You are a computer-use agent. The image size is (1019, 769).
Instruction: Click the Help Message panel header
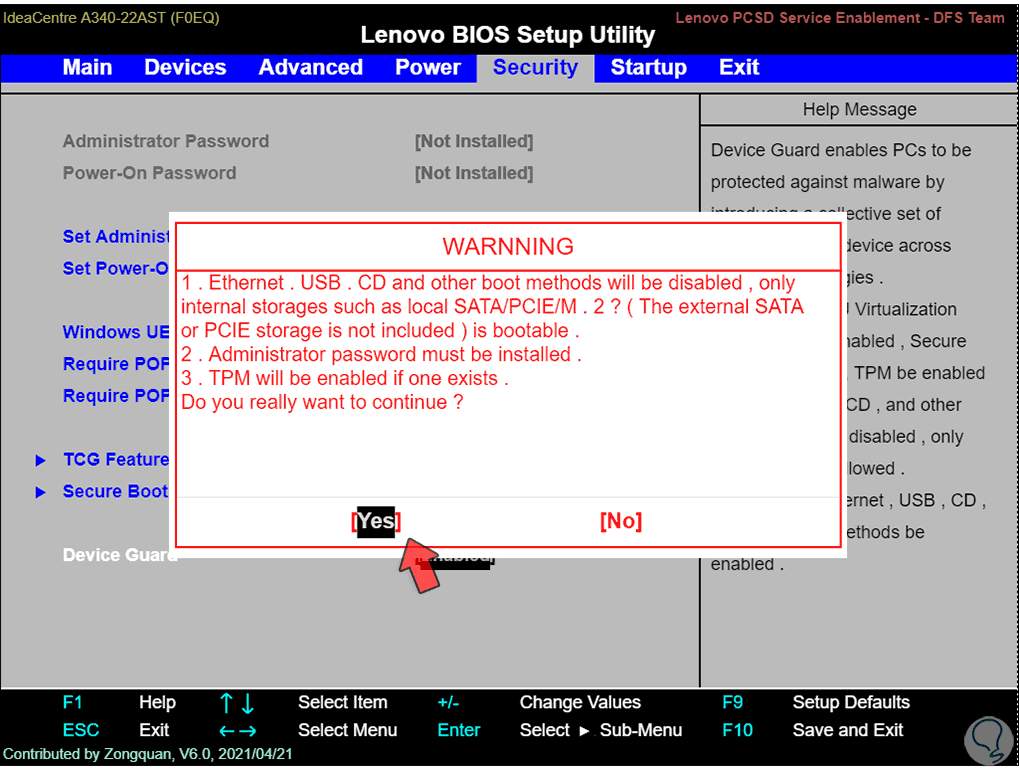[859, 109]
